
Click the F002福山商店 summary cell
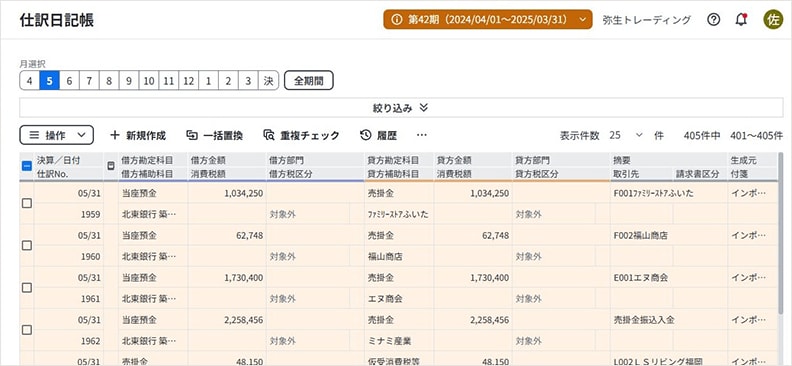[669, 235]
